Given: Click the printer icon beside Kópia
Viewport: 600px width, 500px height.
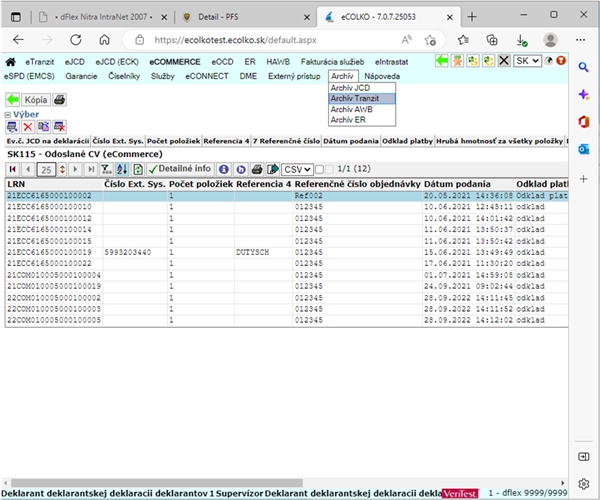Looking at the screenshot, I should point(59,100).
